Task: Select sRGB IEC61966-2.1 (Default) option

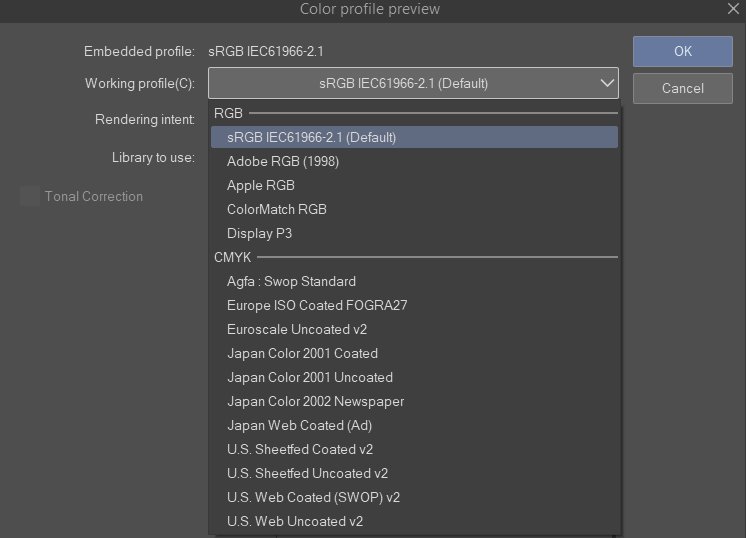Action: coord(414,137)
